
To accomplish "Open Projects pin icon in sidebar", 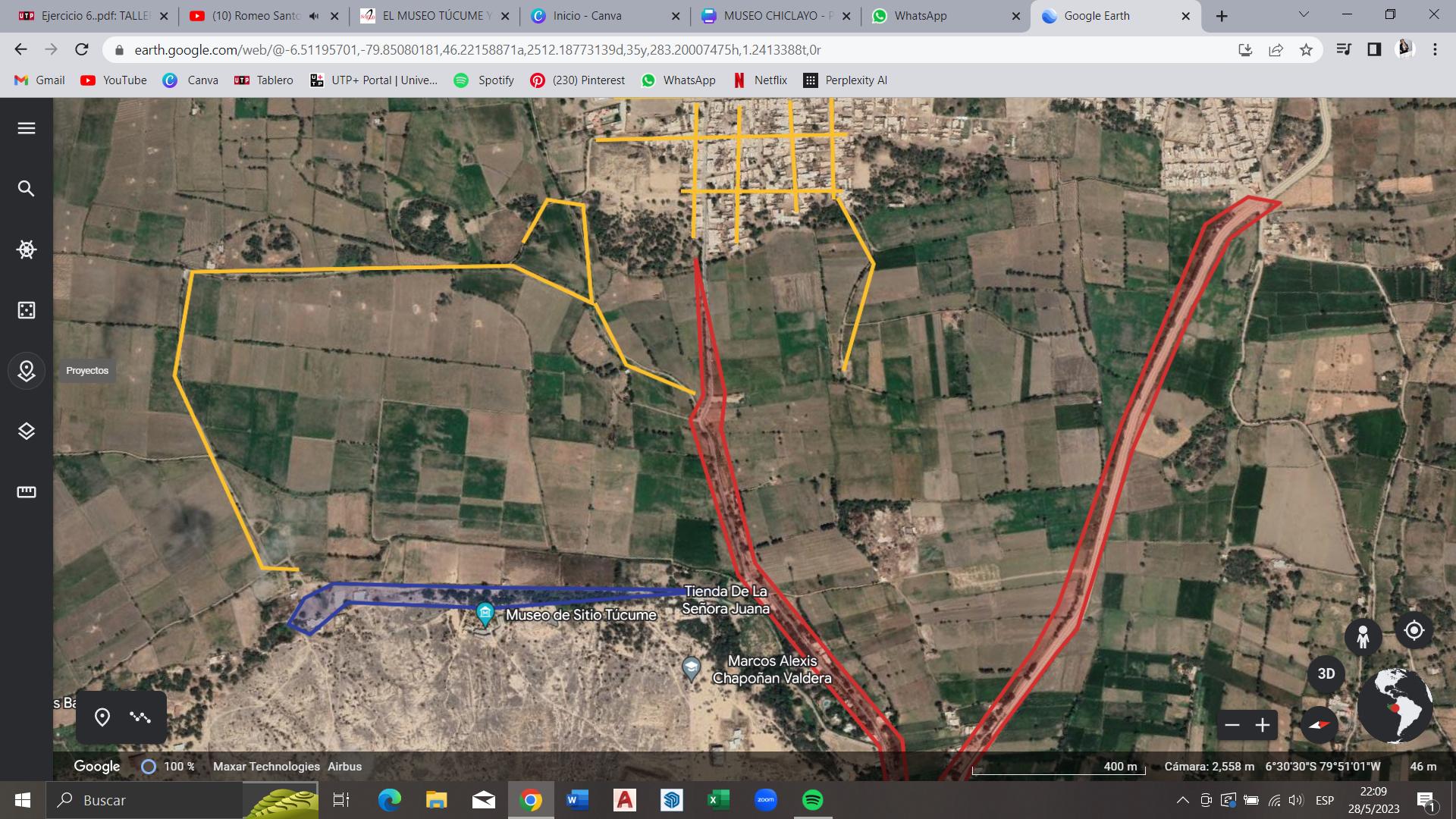I will (27, 371).
